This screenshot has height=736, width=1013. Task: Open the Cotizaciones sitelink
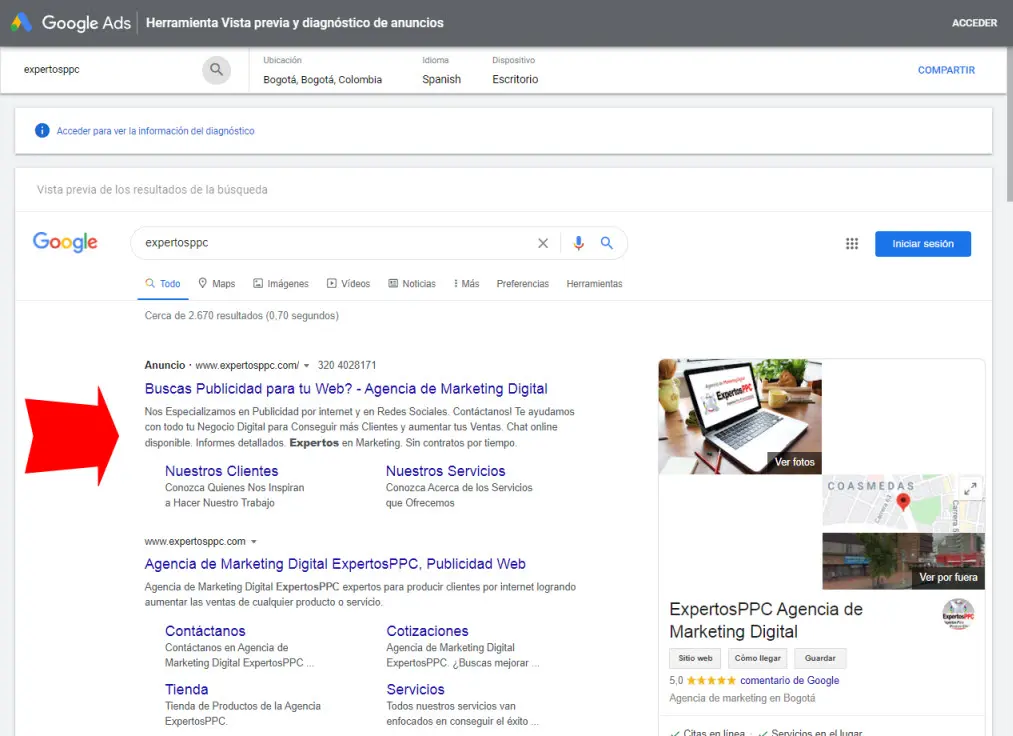pos(428,631)
